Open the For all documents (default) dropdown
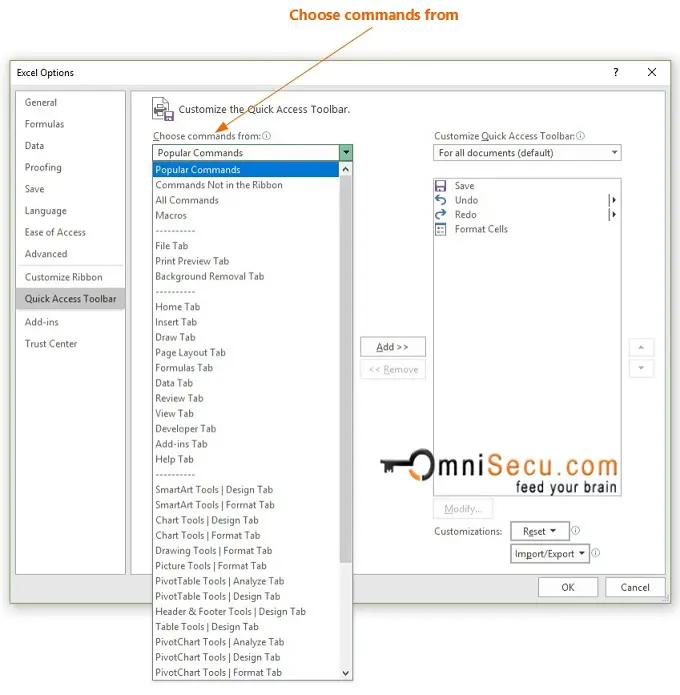 (x=527, y=152)
